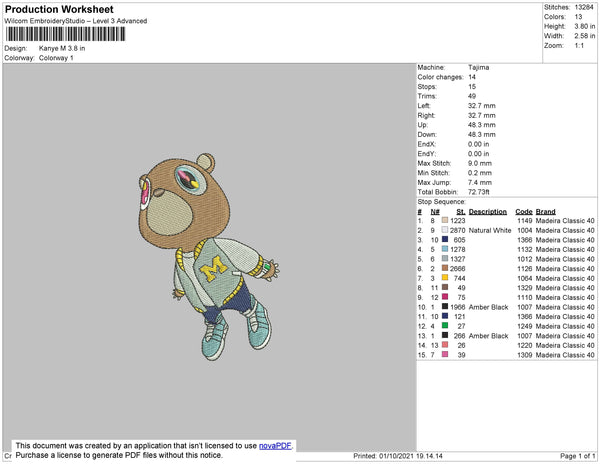Click the Min Stitch value 0.2 mm
This screenshot has width=600, height=464.
(x=479, y=173)
